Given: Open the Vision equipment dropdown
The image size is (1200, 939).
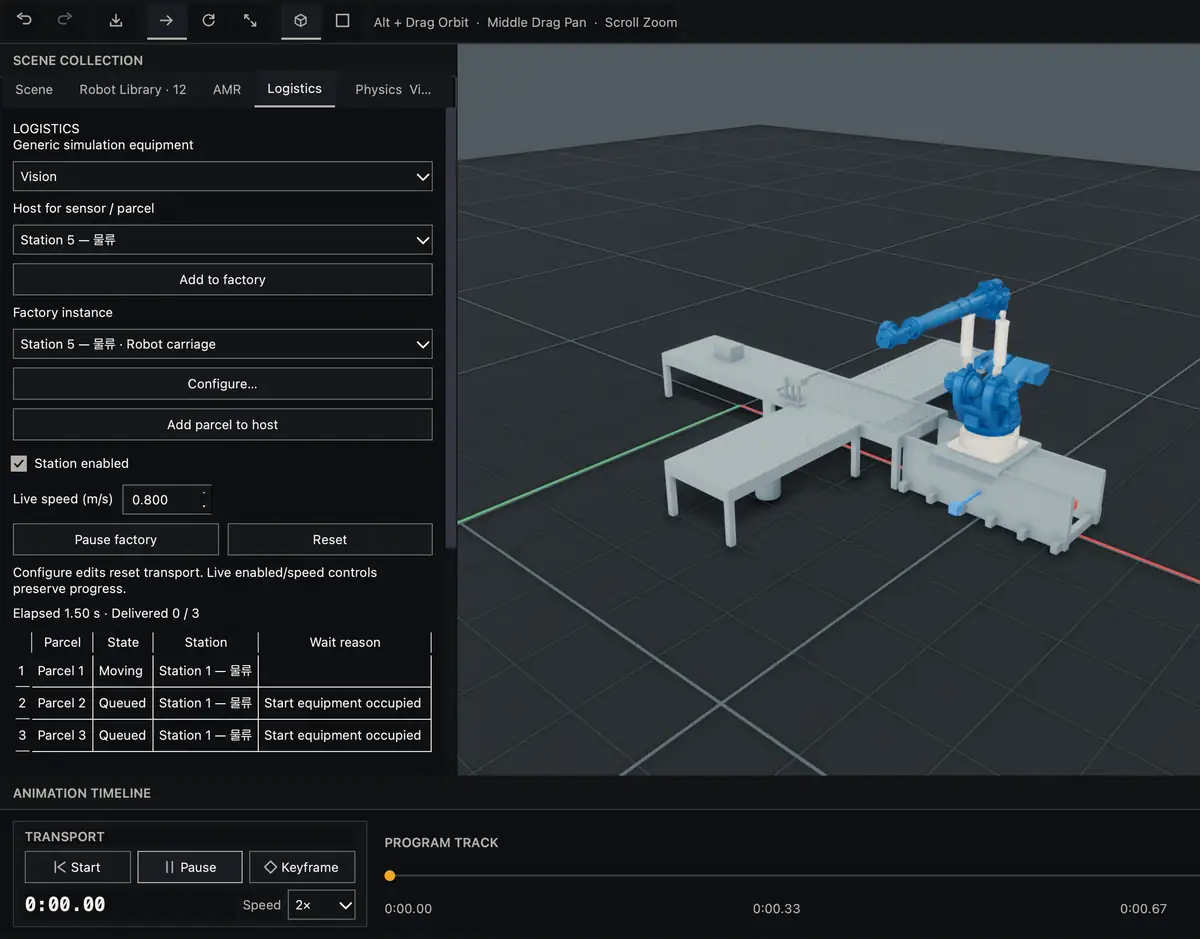Looking at the screenshot, I should [x=222, y=176].
